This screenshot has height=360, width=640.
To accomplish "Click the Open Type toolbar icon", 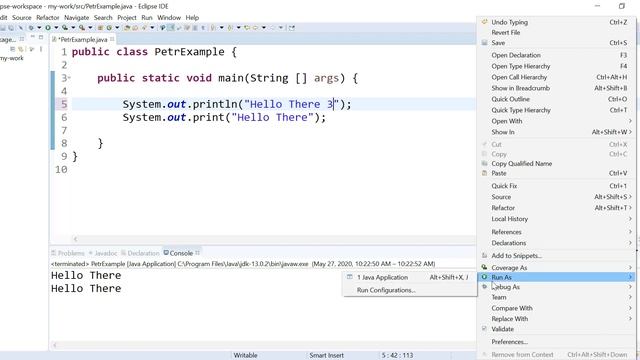I will click(x=127, y=28).
